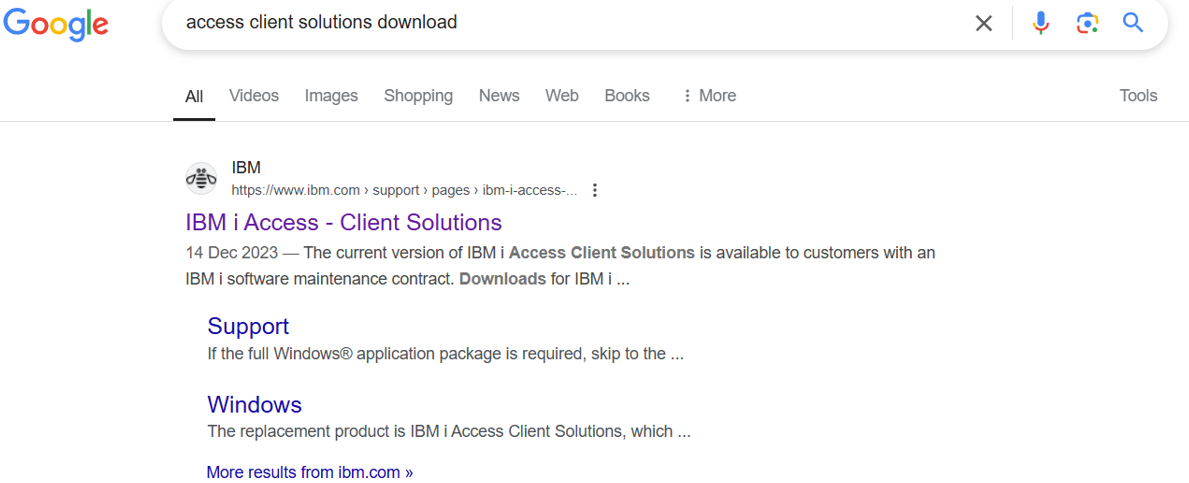Select the All tab

(x=194, y=96)
